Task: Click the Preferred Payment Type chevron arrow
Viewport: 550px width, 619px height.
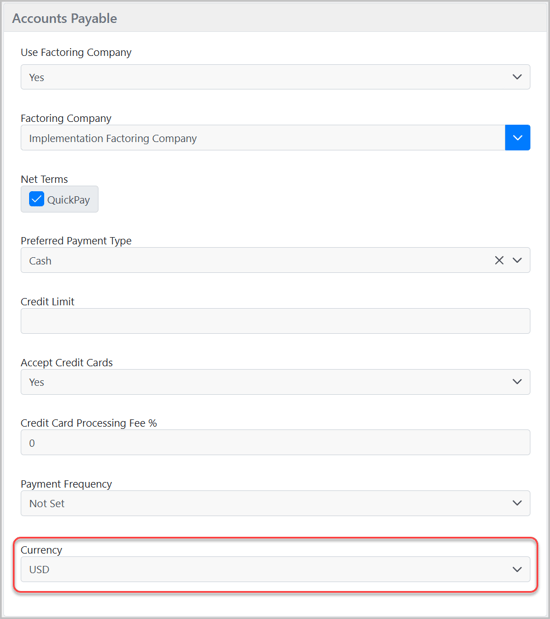Action: tap(517, 260)
